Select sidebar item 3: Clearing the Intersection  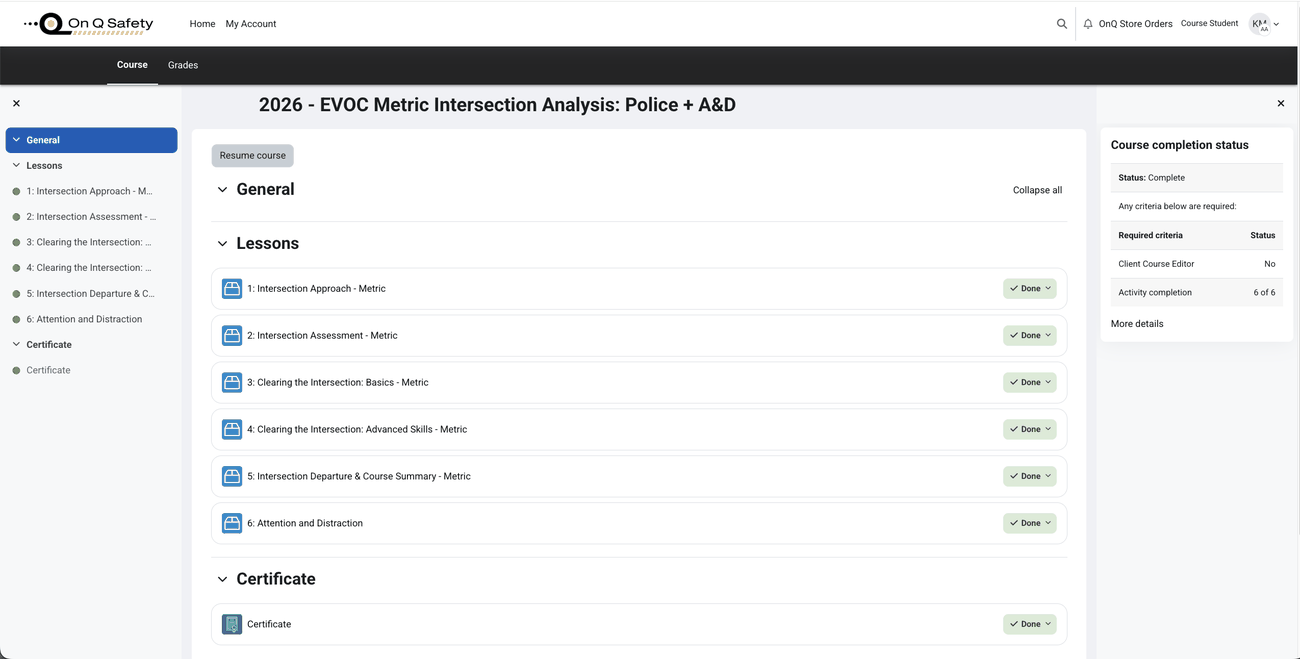91,242
